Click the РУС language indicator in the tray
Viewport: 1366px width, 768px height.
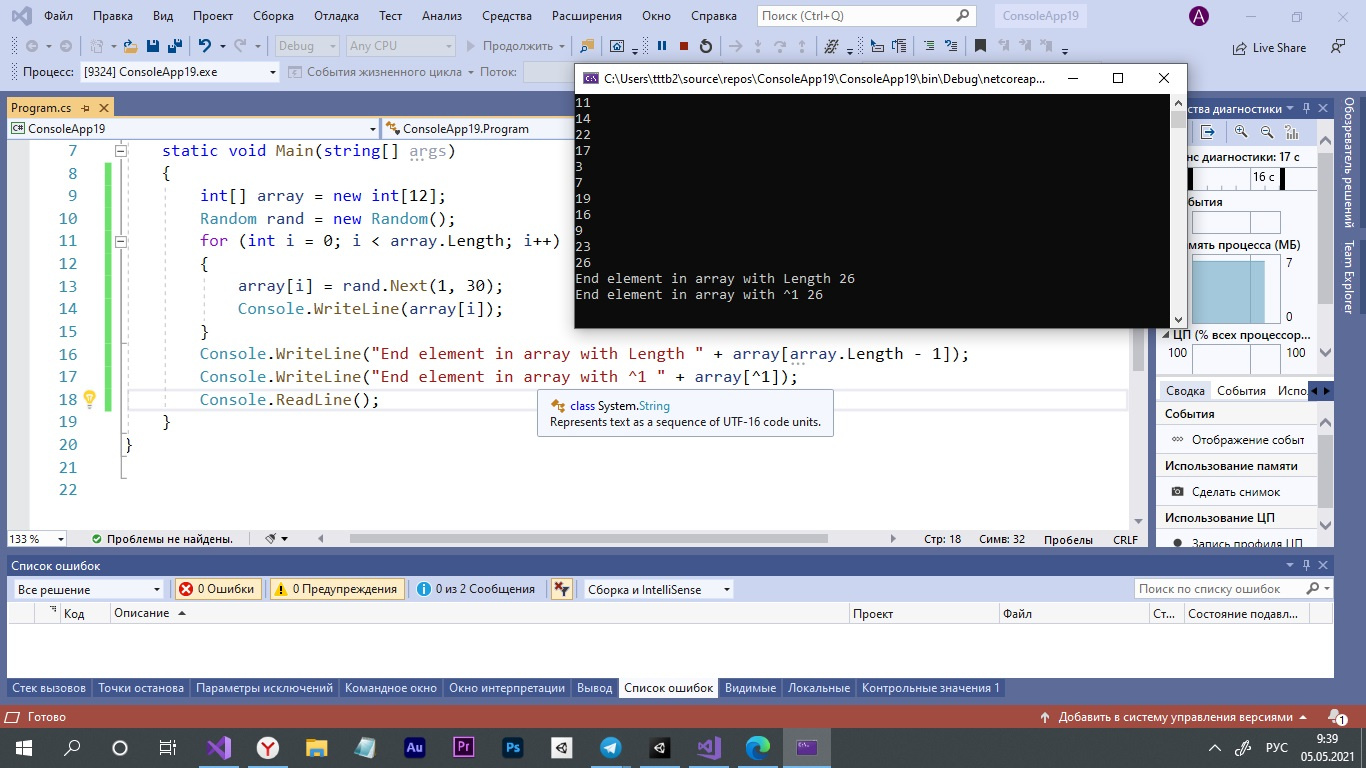pos(1277,747)
